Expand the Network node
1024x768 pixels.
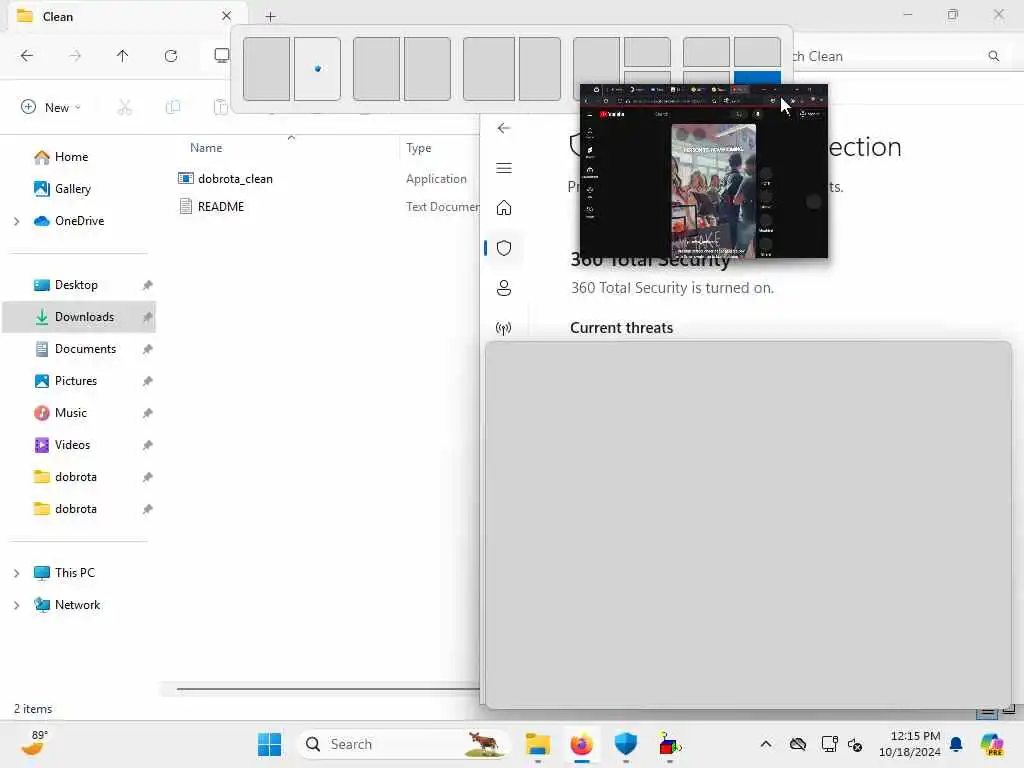[16, 605]
